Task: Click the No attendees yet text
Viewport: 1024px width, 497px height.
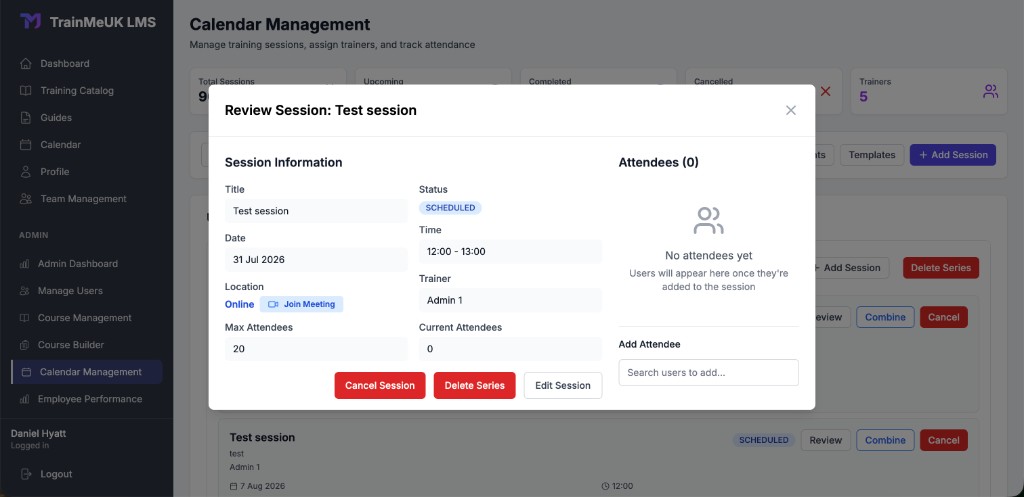Action: 709,255
